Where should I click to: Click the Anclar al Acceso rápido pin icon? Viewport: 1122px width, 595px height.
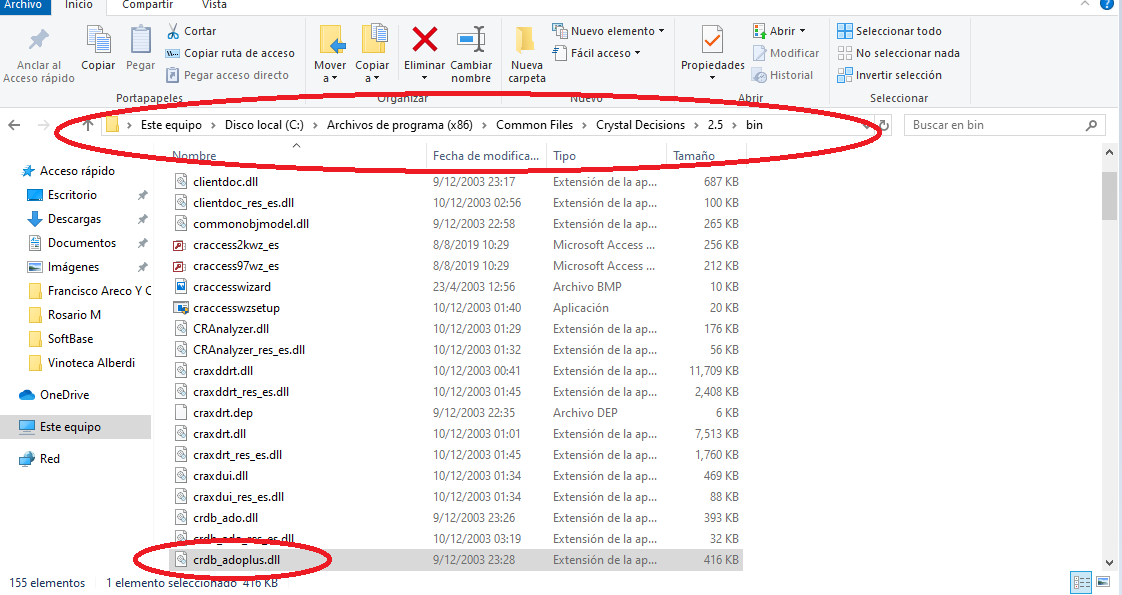pos(39,39)
